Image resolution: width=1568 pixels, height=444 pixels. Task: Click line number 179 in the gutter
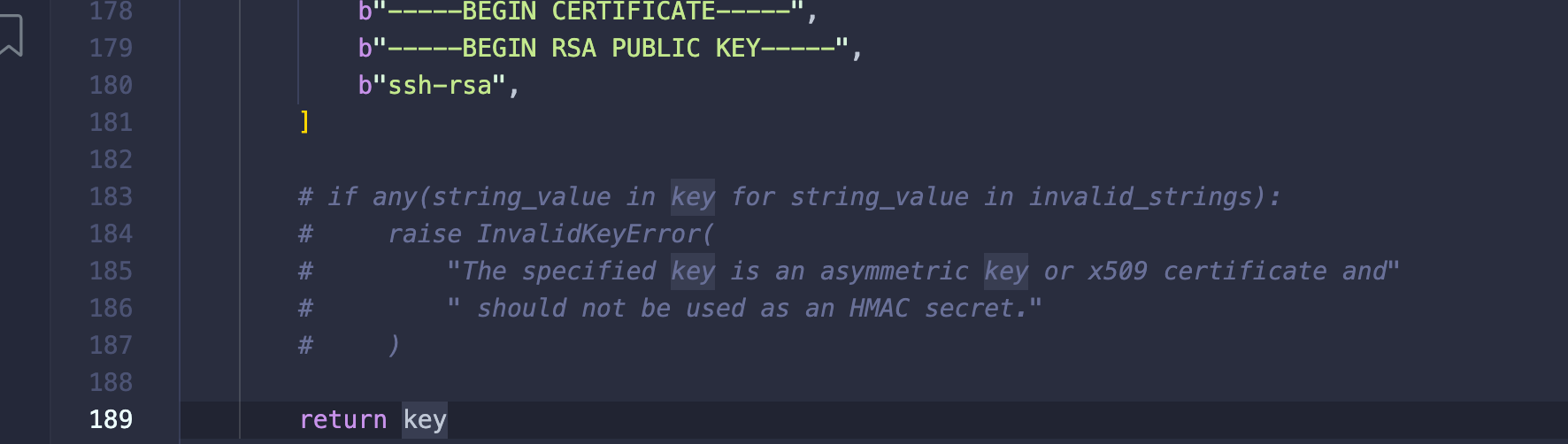click(x=111, y=48)
